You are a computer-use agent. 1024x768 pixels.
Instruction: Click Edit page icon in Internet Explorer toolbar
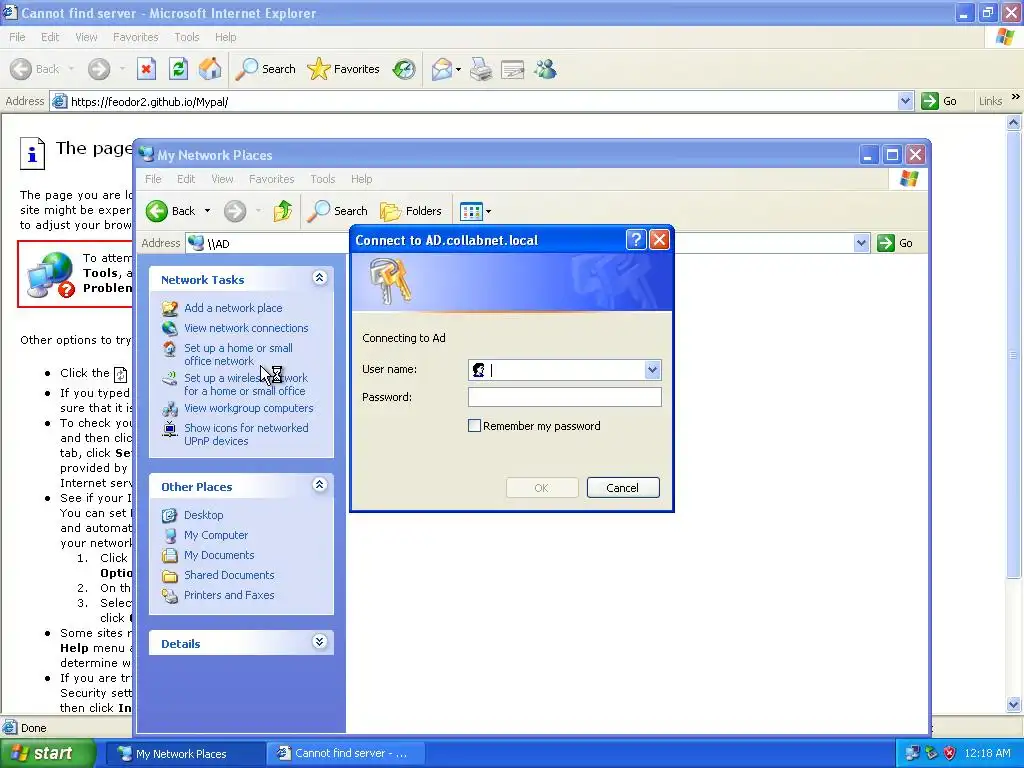513,69
